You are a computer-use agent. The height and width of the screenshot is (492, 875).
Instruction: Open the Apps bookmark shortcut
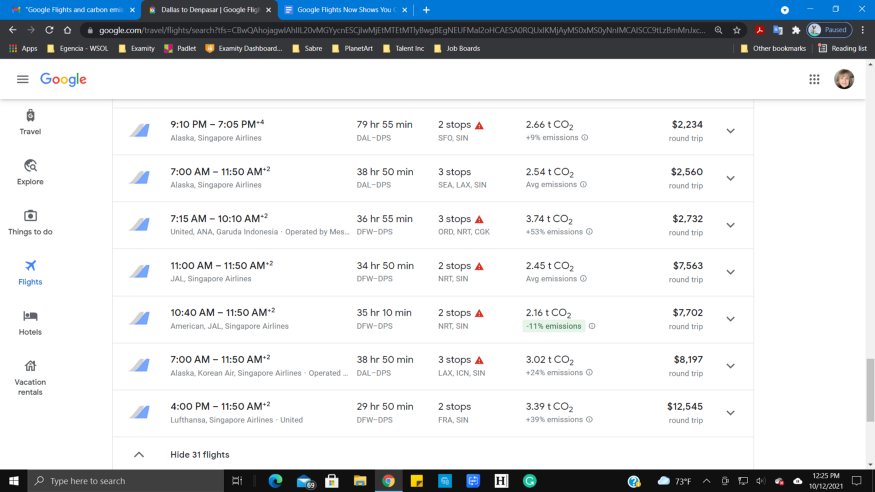[23, 49]
